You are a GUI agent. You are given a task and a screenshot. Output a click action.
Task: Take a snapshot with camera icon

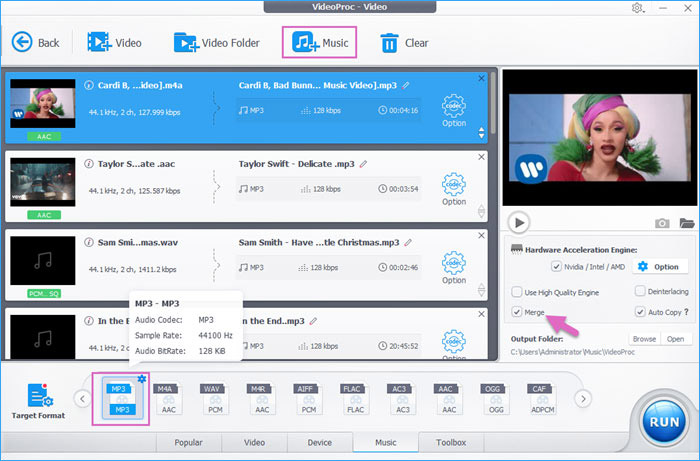coord(662,223)
